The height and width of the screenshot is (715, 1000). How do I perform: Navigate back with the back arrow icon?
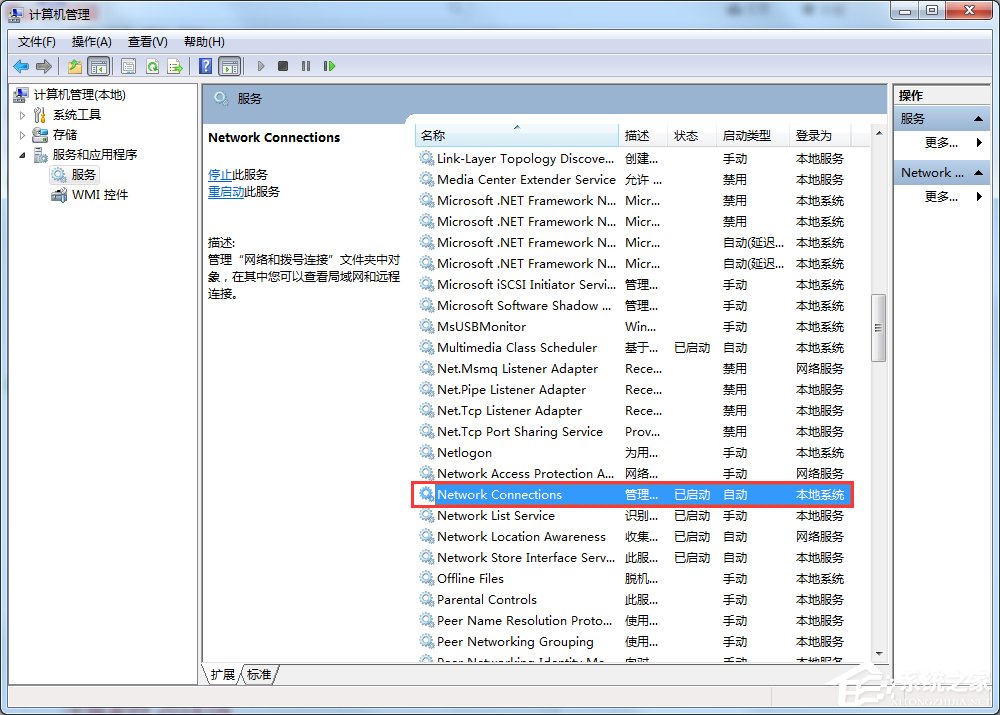21,66
